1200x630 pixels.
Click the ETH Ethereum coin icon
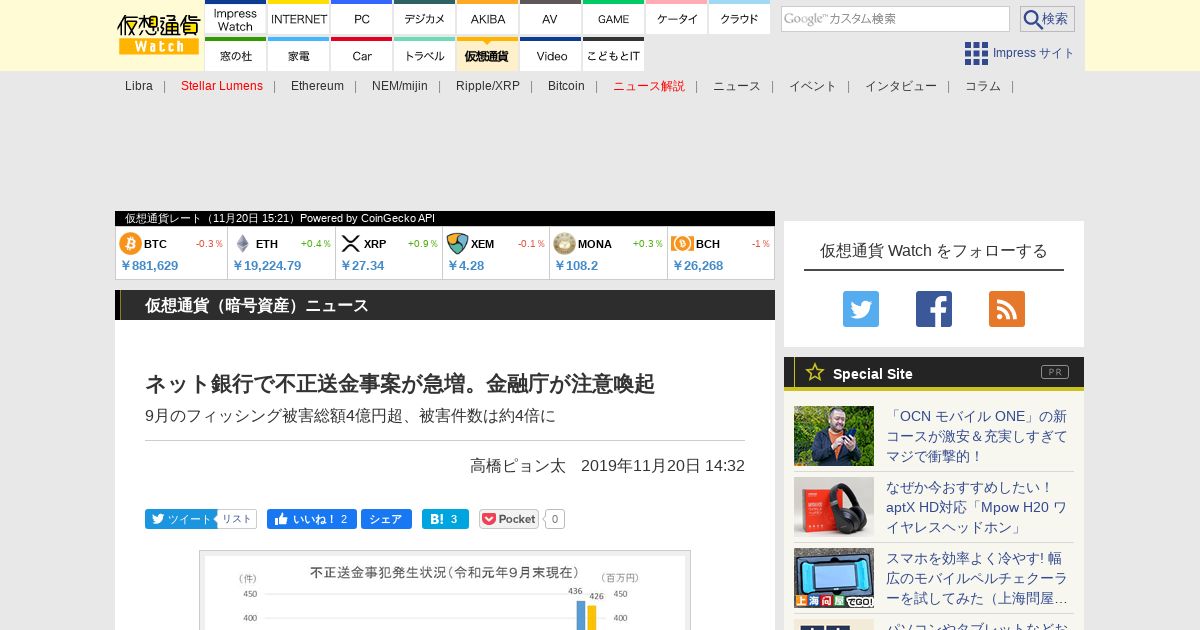[x=242, y=244]
